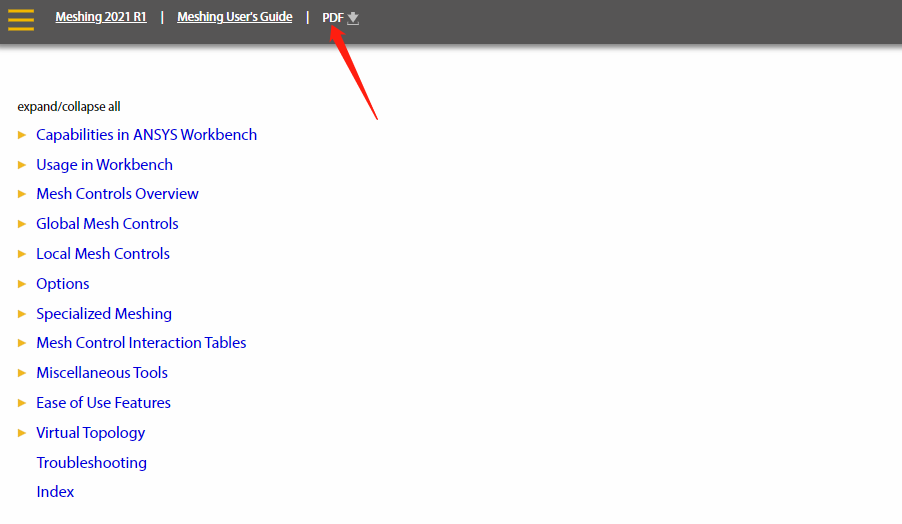Expand the Global Mesh Controls triangle
902x524 pixels.
pos(22,224)
